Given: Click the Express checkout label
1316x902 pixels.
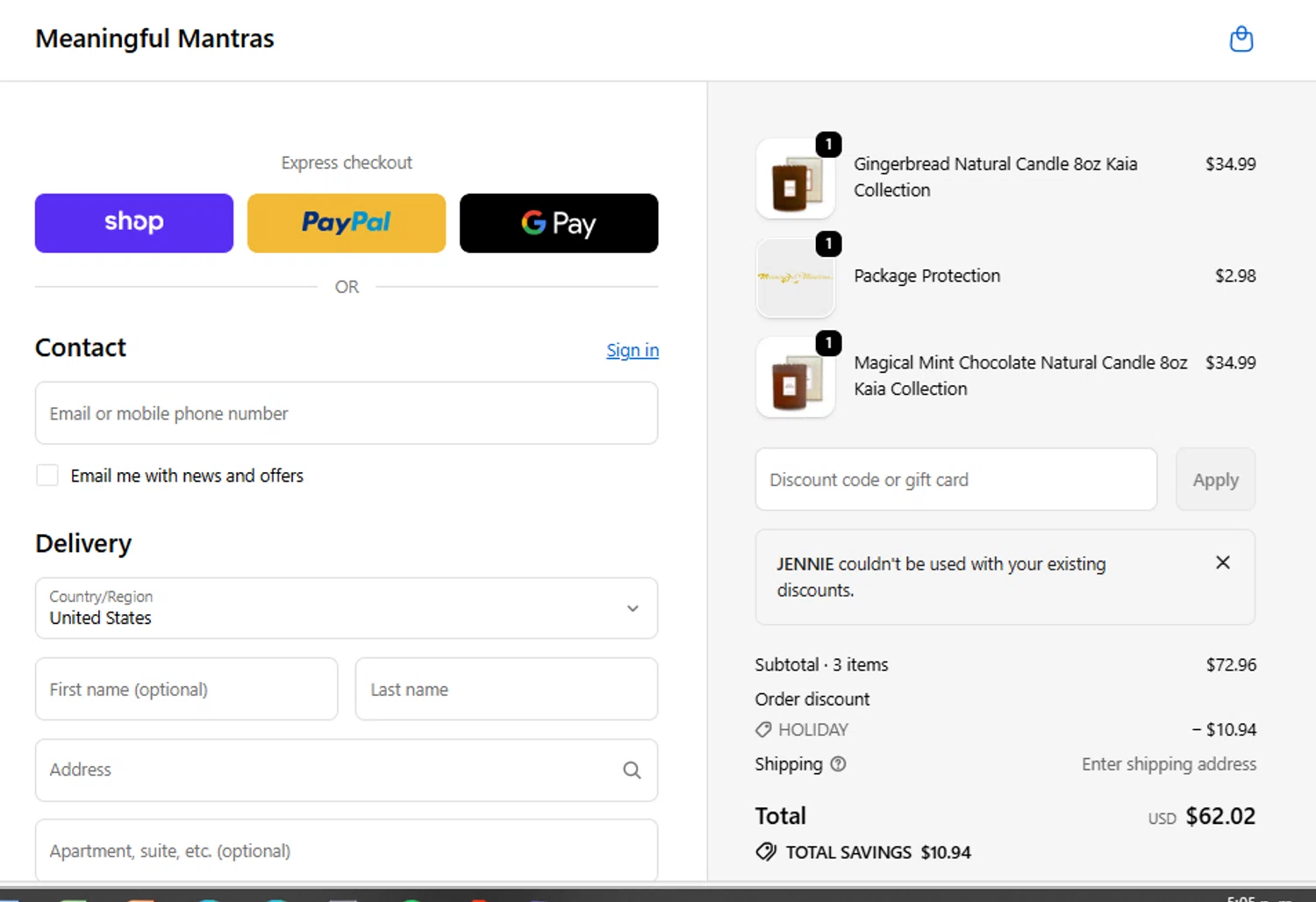Looking at the screenshot, I should (347, 162).
